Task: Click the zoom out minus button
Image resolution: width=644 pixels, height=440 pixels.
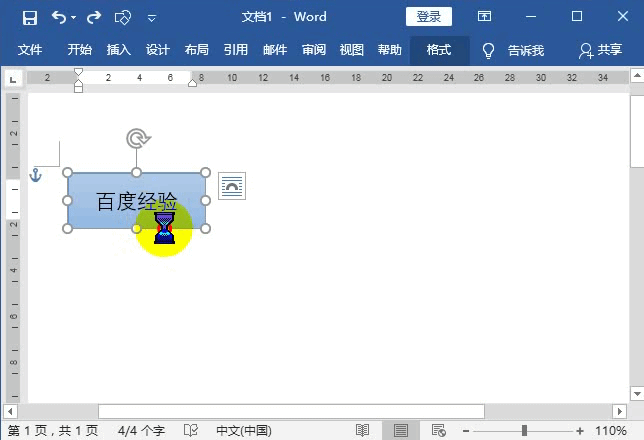Action: click(466, 431)
